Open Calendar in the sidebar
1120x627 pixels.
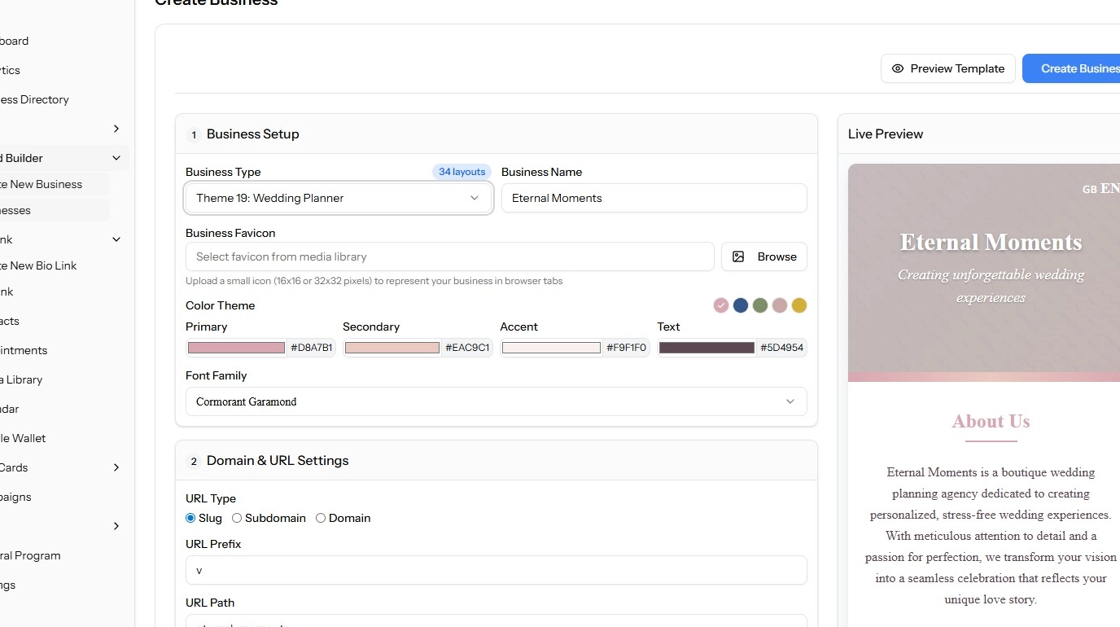pos(9,409)
